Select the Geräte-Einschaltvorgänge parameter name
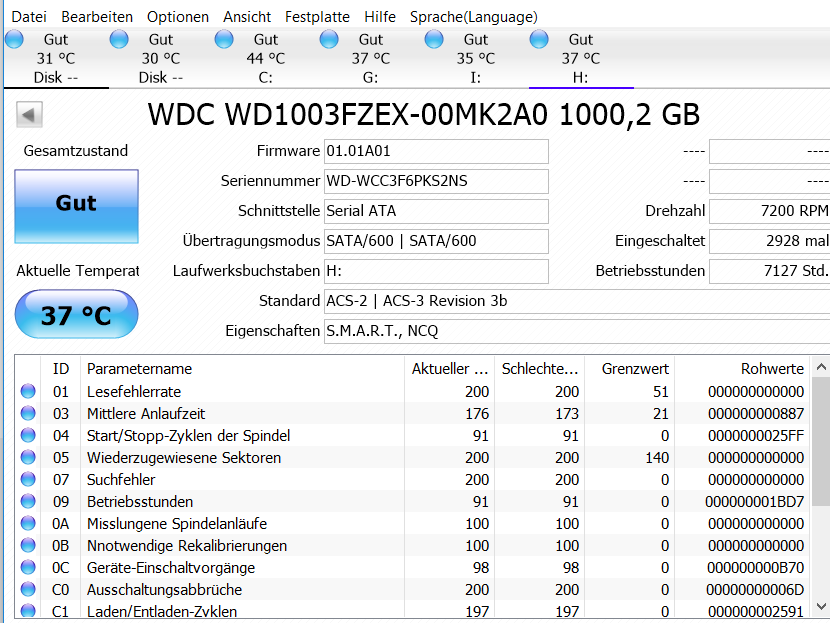Screen dimensions: 830x623 pyautogui.click(x=170, y=568)
